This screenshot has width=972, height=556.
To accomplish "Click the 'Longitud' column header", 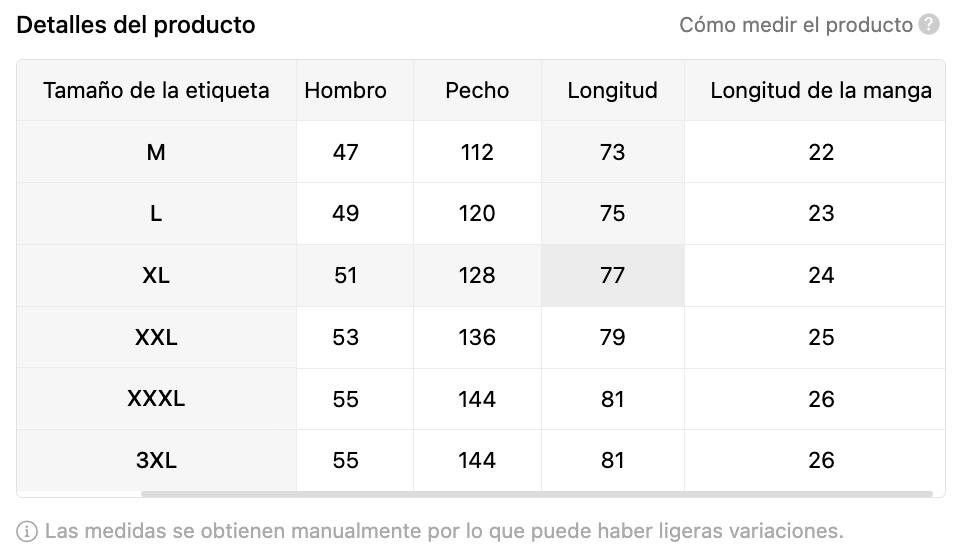I will [x=612, y=91].
